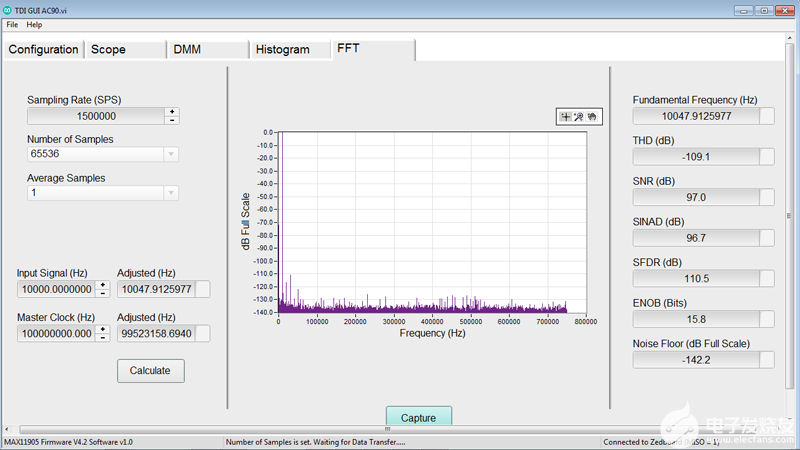Switch to the Configuration tab
Image resolution: width=800 pixels, height=450 pixels.
(x=43, y=49)
